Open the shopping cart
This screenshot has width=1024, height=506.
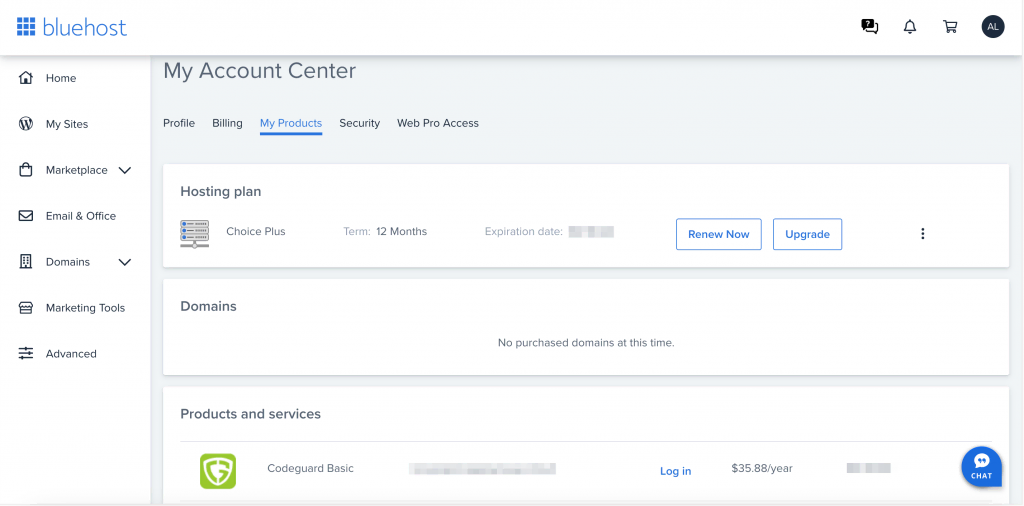click(950, 27)
